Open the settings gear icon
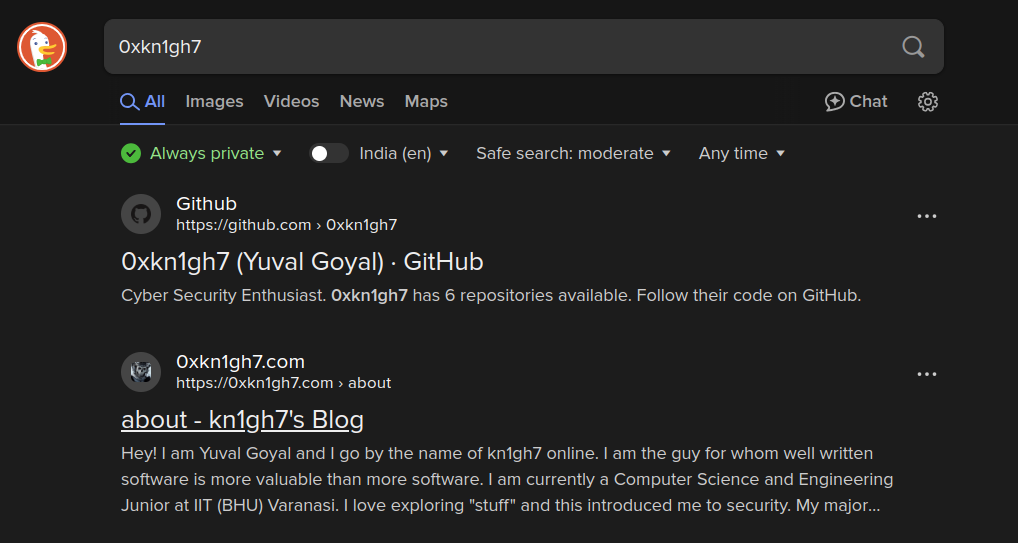The width and height of the screenshot is (1018, 543). [x=928, y=102]
